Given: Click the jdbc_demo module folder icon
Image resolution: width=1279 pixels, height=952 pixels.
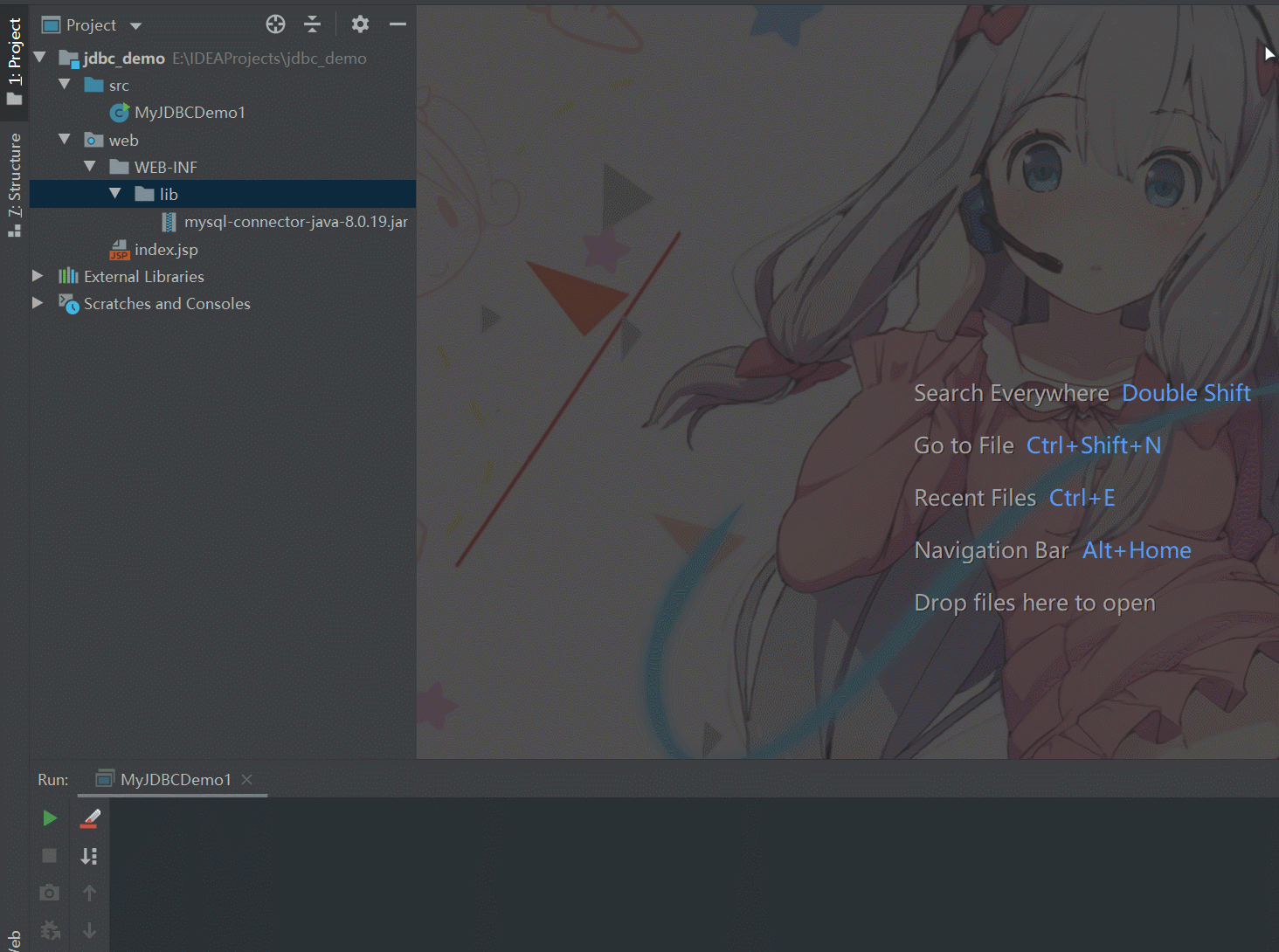Looking at the screenshot, I should point(69,59).
